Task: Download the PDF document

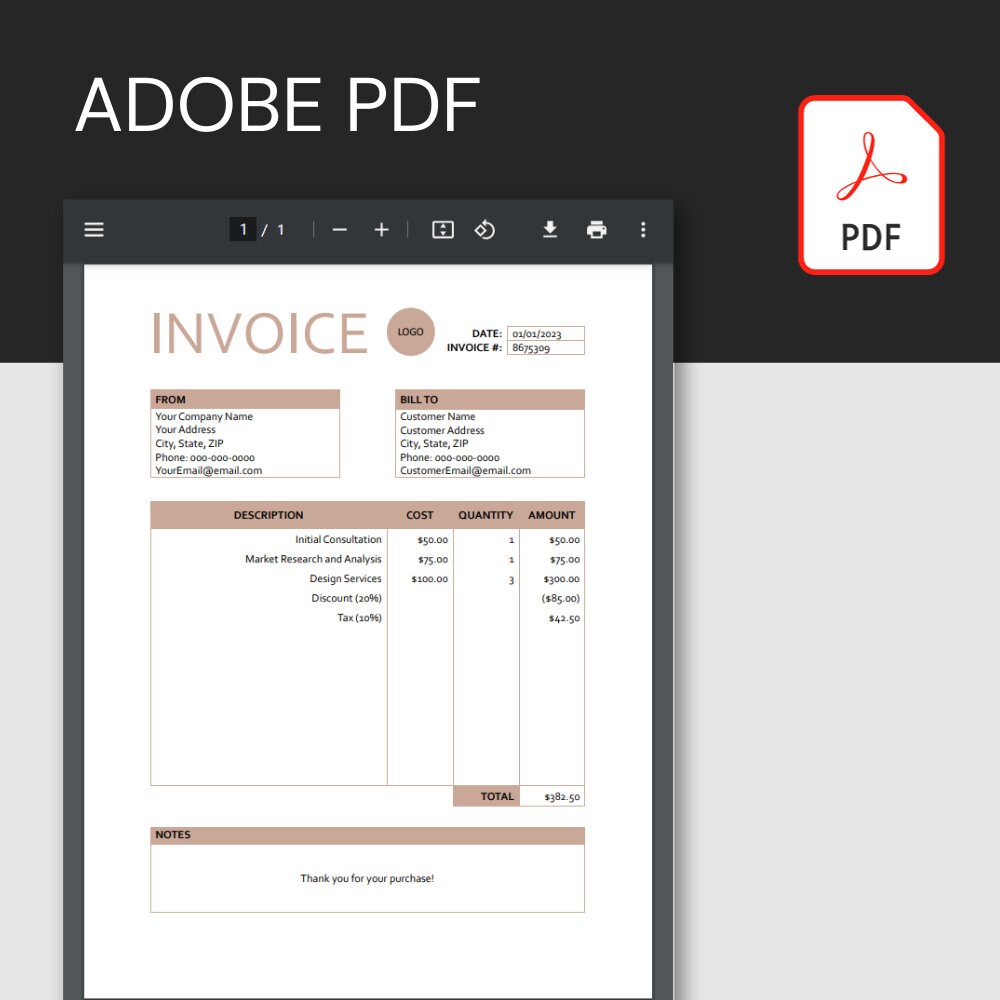Action: [549, 230]
